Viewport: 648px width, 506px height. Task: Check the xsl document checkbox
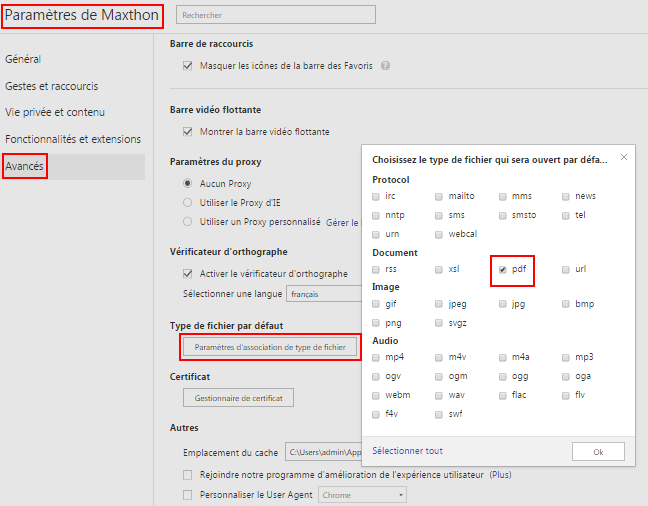pos(439,270)
